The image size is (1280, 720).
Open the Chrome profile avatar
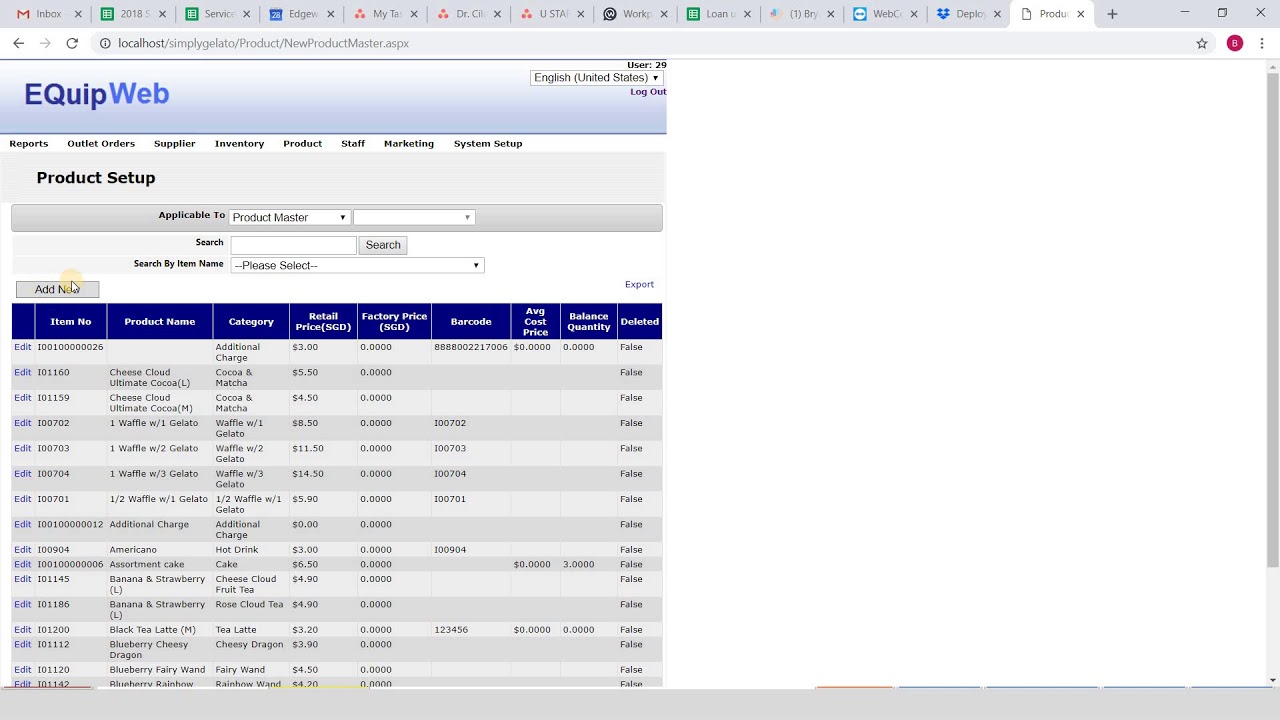coord(1235,43)
